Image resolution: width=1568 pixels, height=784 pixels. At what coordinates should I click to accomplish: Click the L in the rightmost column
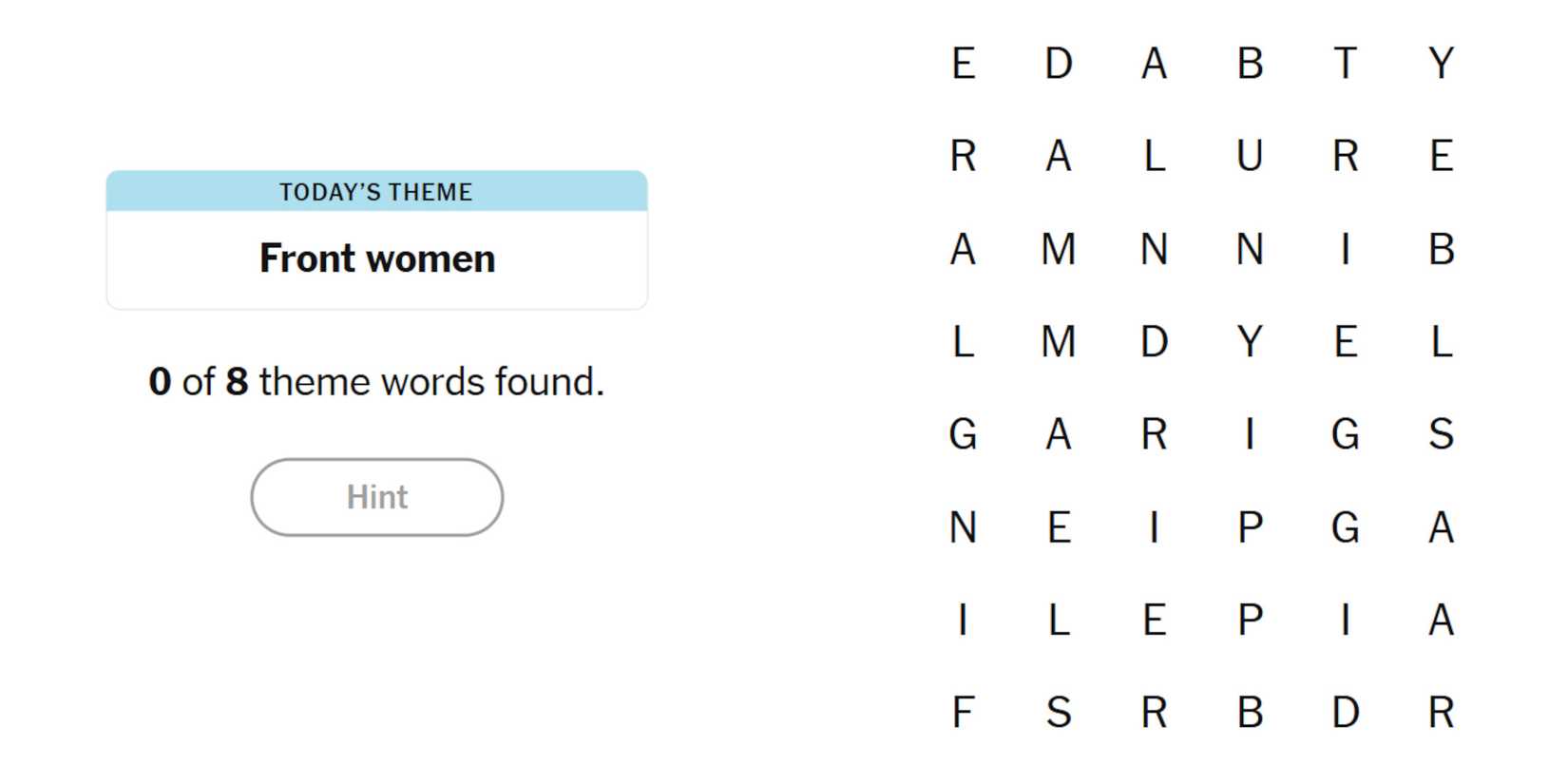[1441, 342]
